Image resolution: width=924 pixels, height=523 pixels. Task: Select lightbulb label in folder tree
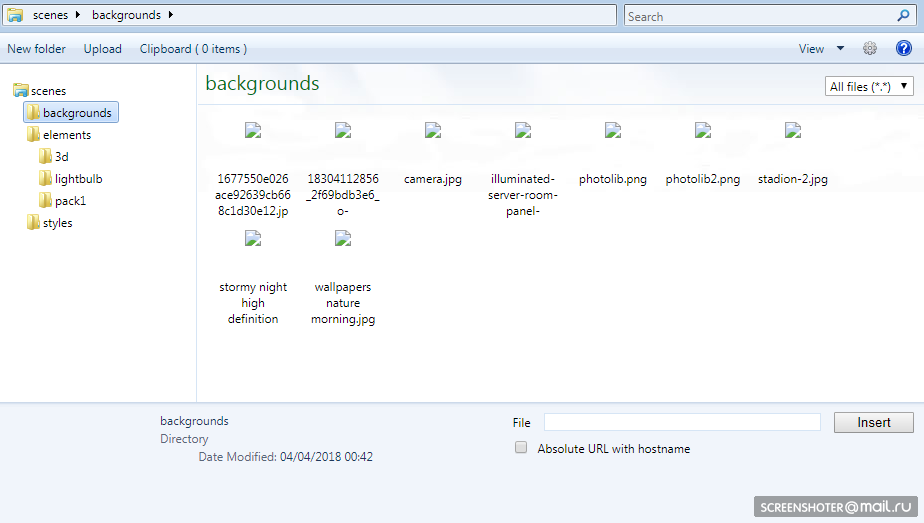[78, 178]
